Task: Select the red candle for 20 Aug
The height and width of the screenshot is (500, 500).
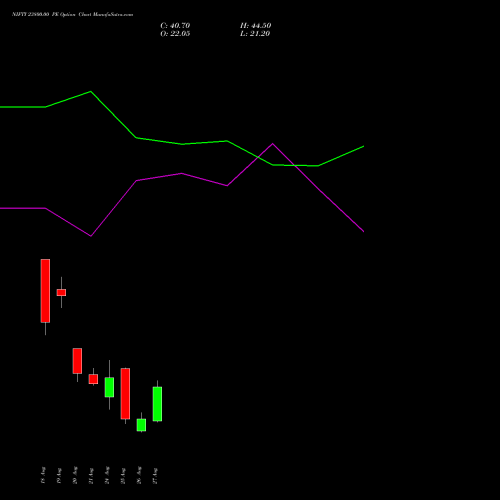Action: [x=77, y=361]
